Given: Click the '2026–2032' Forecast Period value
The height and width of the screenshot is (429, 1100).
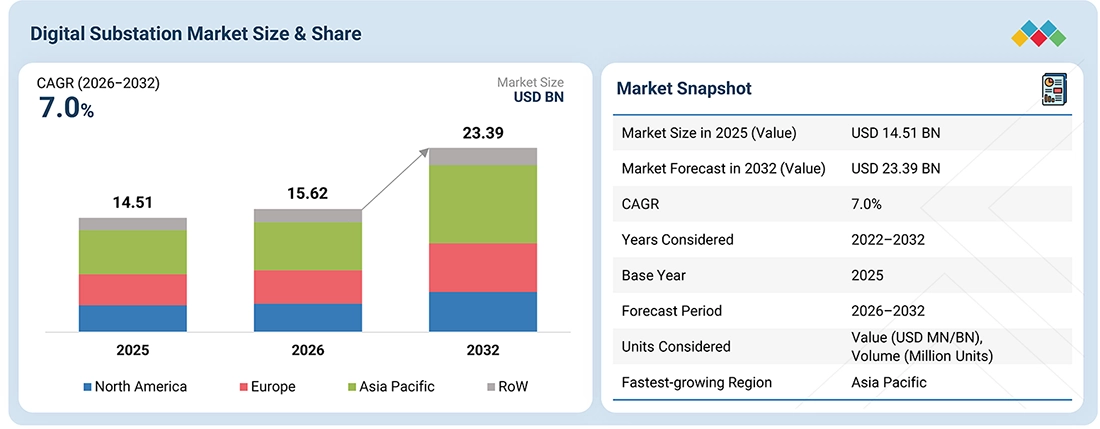Looking at the screenshot, I should click(x=888, y=311).
